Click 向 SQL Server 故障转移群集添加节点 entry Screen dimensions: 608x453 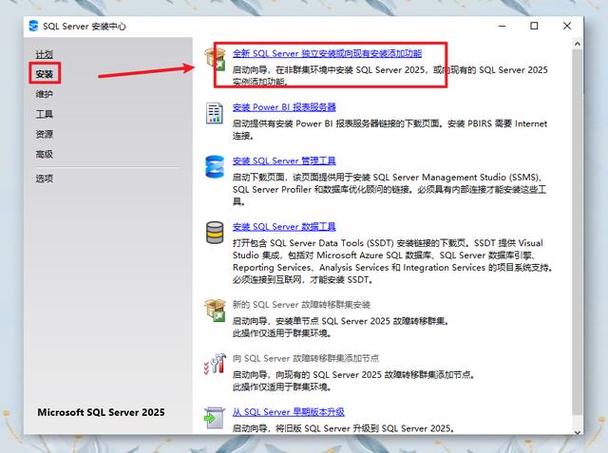[x=306, y=358]
